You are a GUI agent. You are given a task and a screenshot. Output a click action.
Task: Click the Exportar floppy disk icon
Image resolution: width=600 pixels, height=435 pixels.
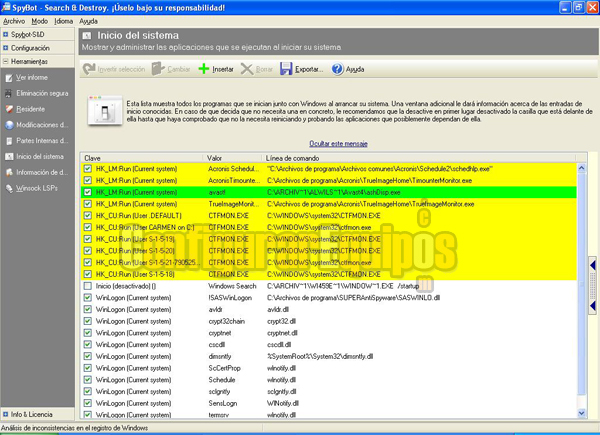coord(286,69)
